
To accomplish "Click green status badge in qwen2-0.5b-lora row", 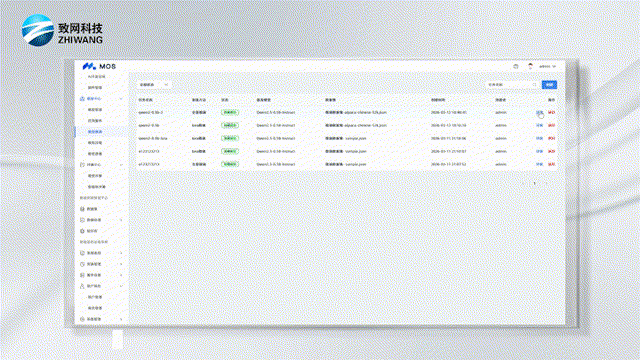I will [x=230, y=138].
